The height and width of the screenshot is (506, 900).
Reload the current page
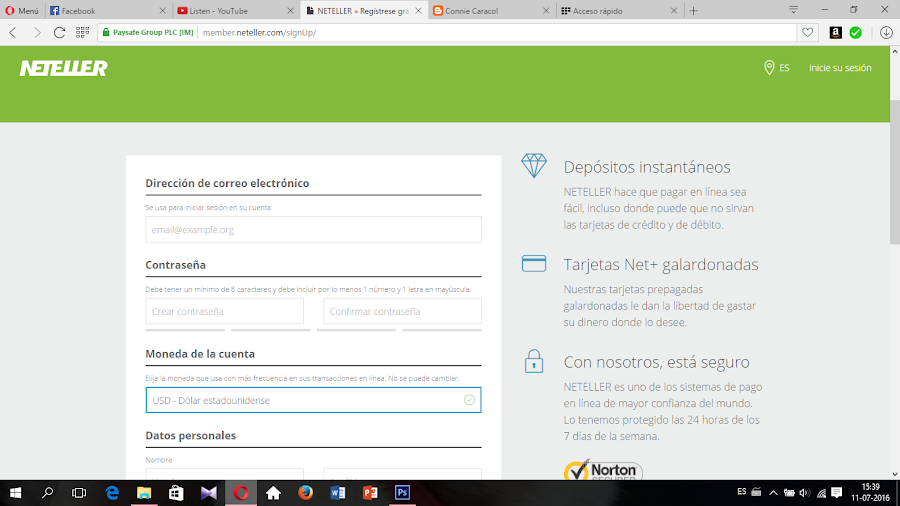point(59,33)
